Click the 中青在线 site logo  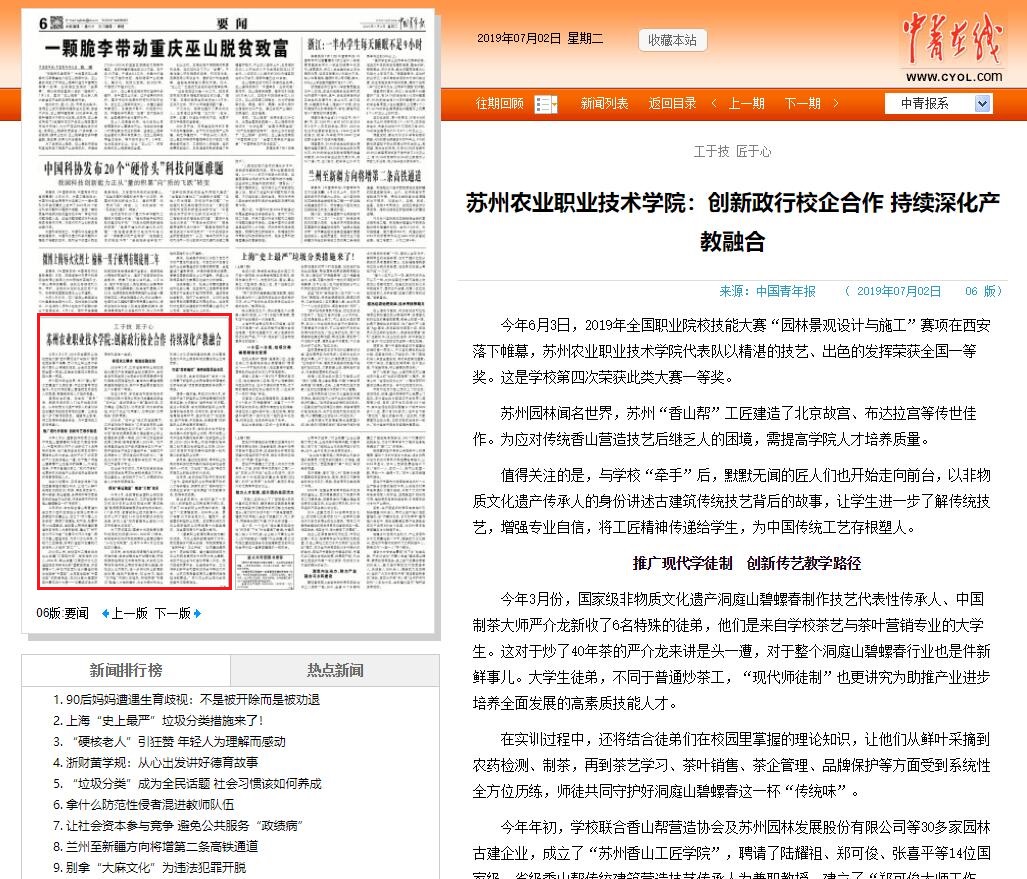point(953,47)
